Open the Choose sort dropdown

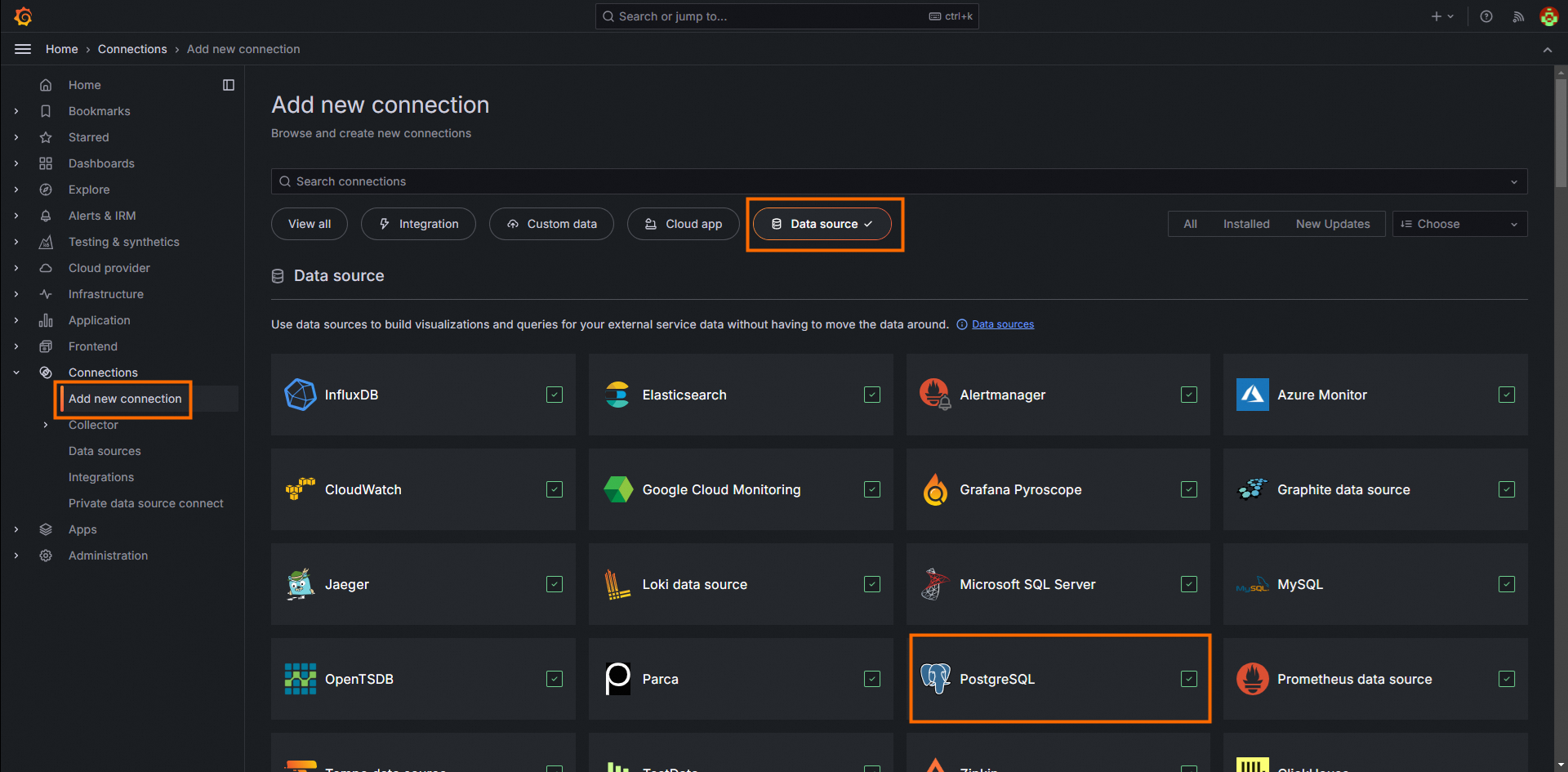click(1459, 224)
